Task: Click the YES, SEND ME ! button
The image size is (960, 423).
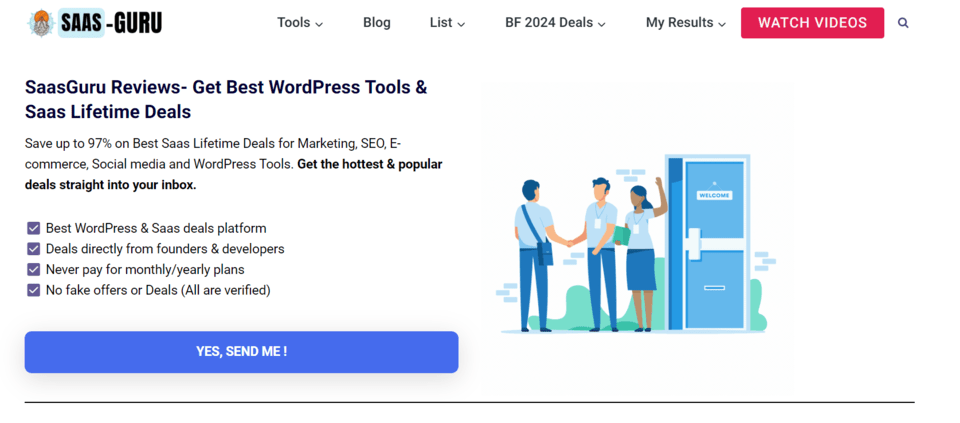Action: pyautogui.click(x=241, y=352)
